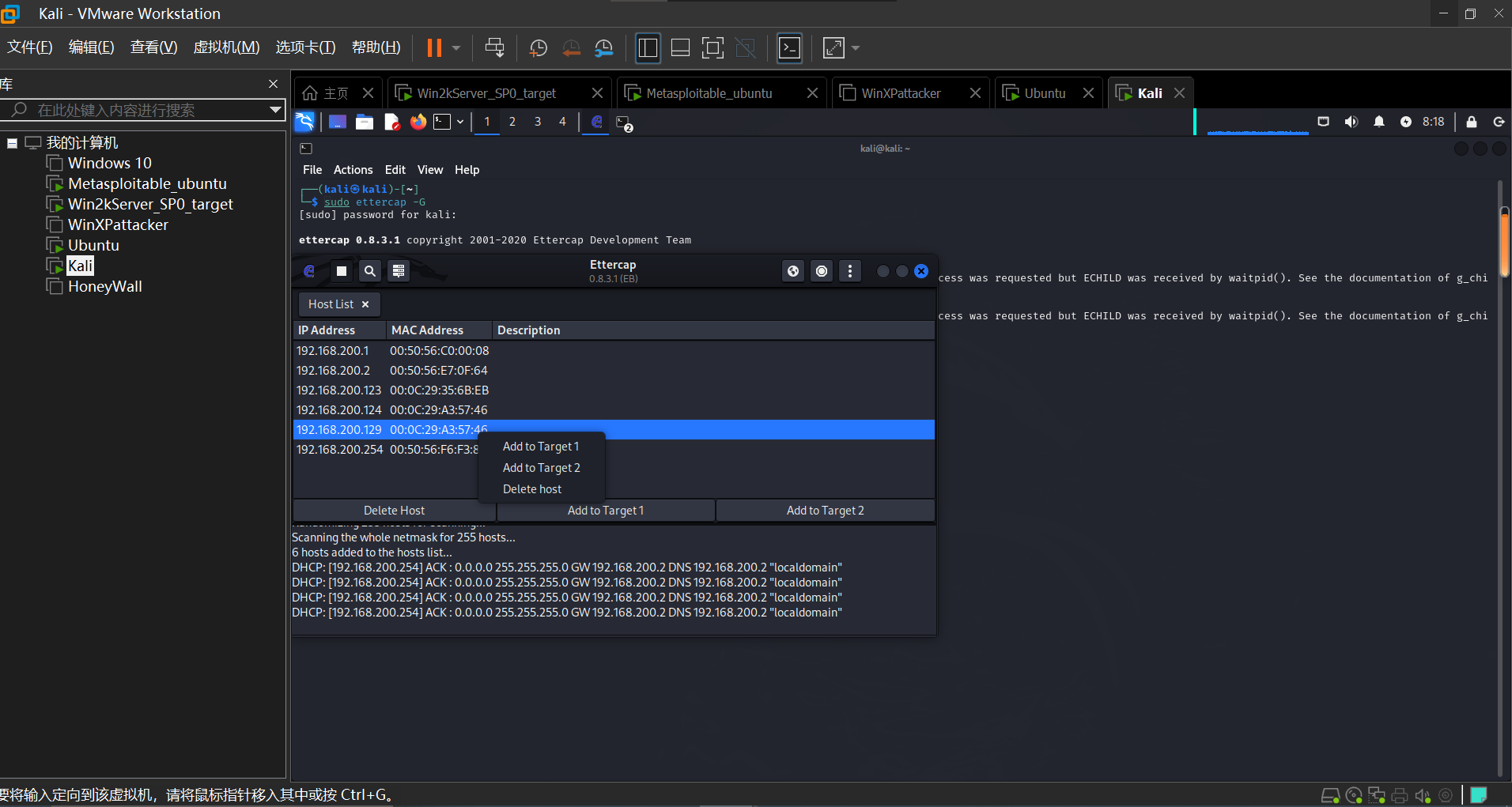Expand the library search dropdown arrow

(275, 110)
